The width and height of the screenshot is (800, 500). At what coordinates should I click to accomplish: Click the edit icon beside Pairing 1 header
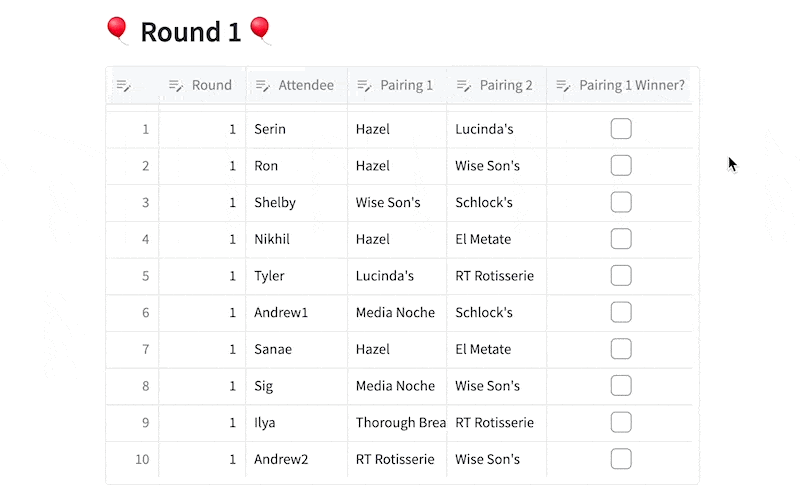click(x=364, y=86)
